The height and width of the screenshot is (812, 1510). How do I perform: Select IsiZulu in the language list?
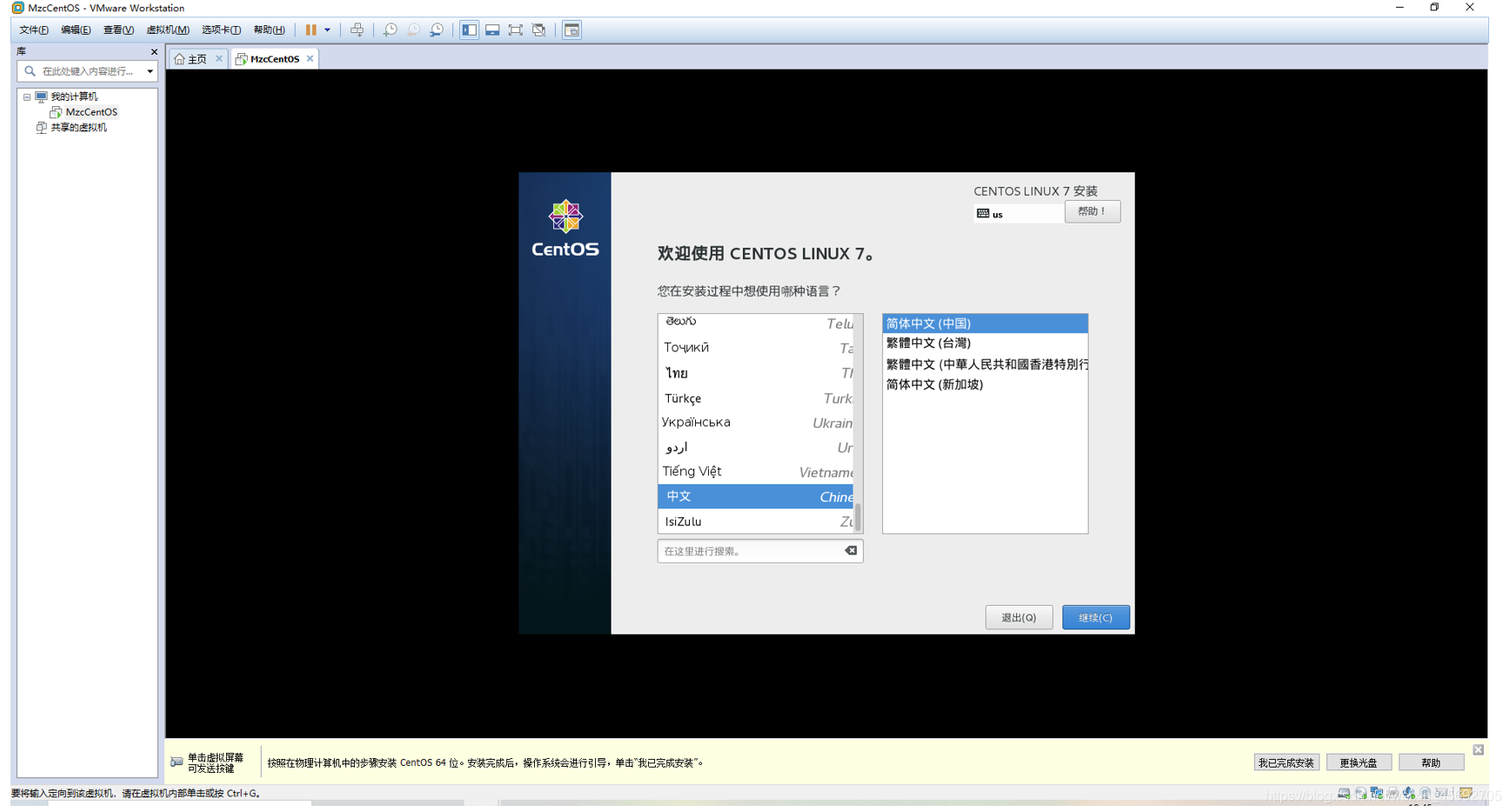(x=755, y=522)
